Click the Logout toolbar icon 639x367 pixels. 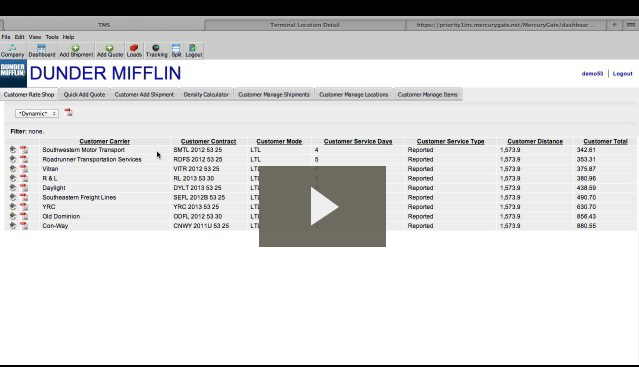coord(194,51)
